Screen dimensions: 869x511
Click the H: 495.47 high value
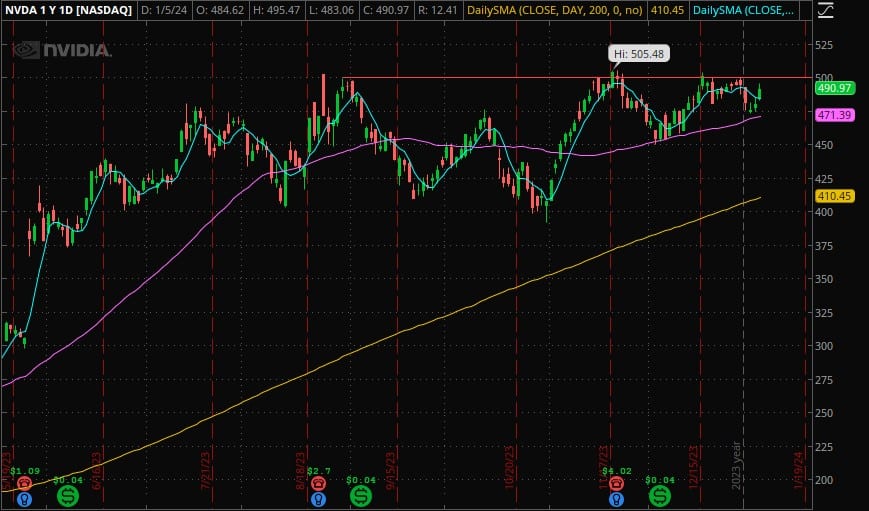click(277, 10)
